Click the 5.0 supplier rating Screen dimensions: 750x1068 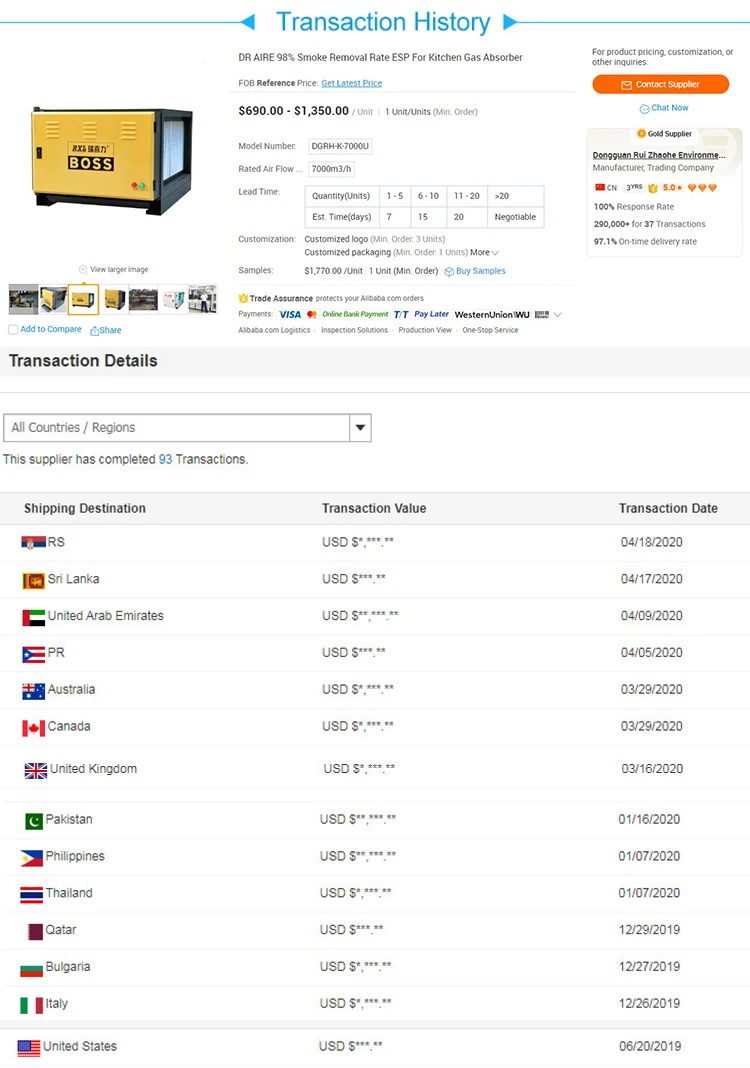click(672, 188)
